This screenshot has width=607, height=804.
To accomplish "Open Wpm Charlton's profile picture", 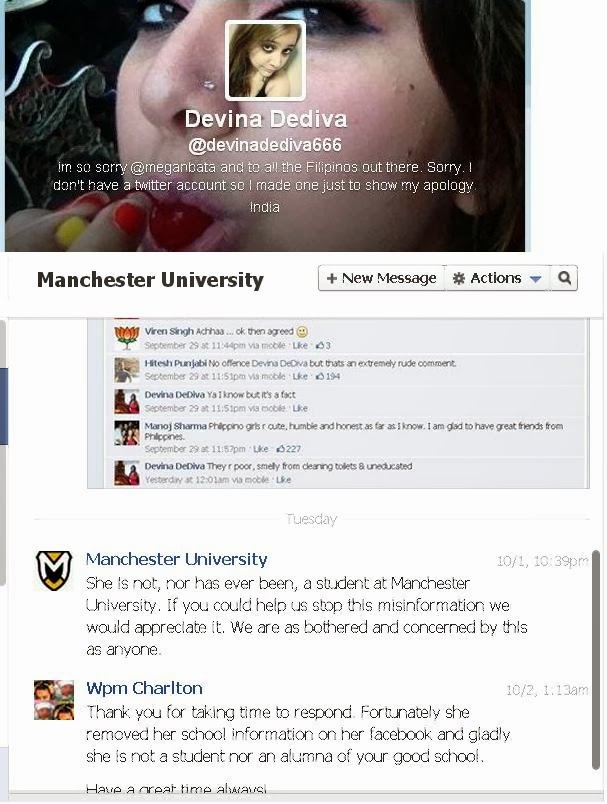I will (54, 700).
